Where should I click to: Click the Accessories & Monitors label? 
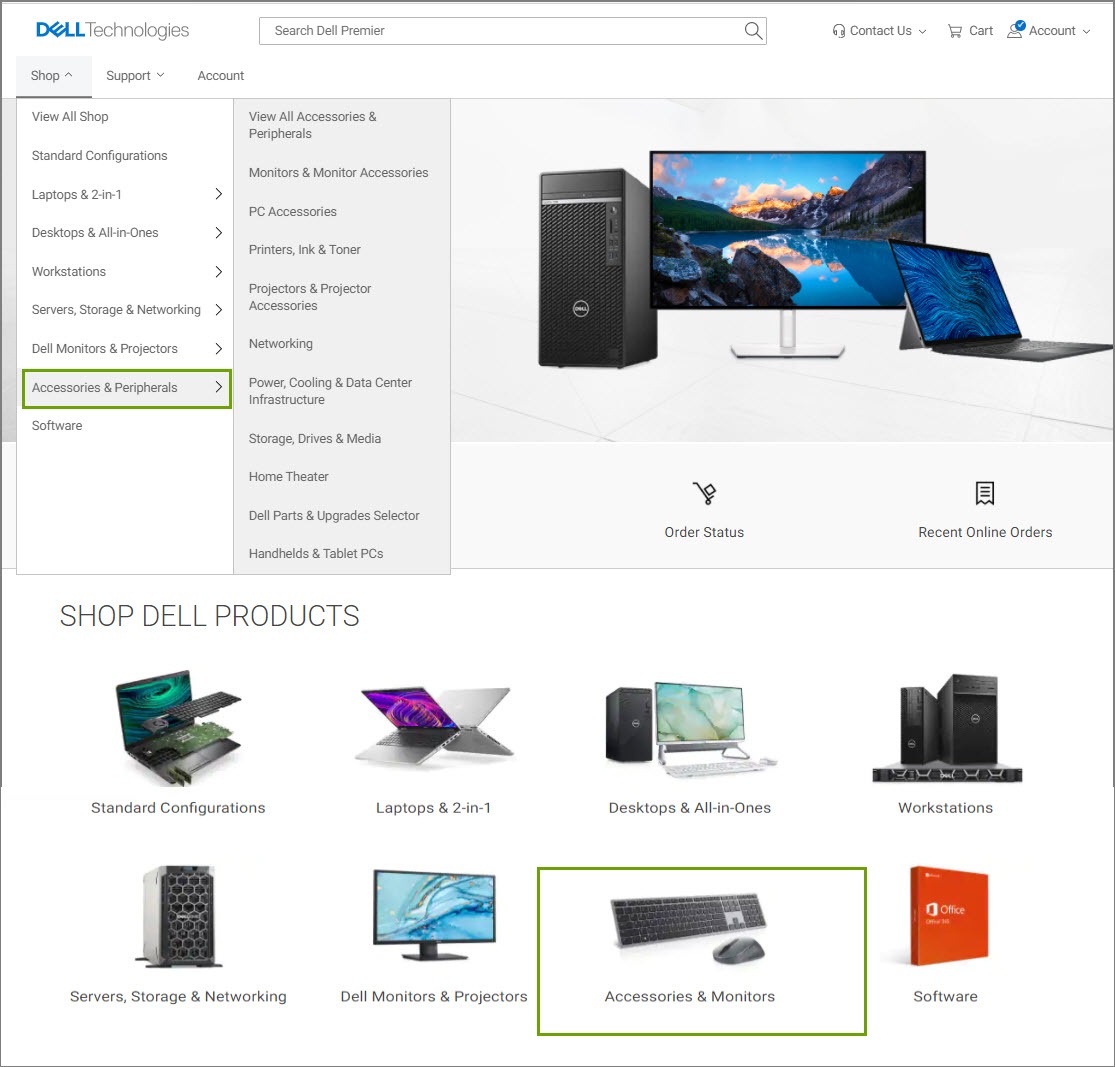690,997
